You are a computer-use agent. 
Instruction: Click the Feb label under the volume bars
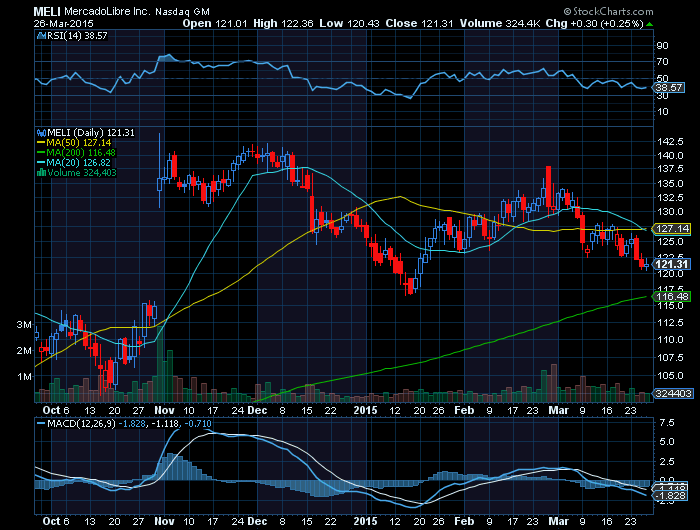(464, 410)
